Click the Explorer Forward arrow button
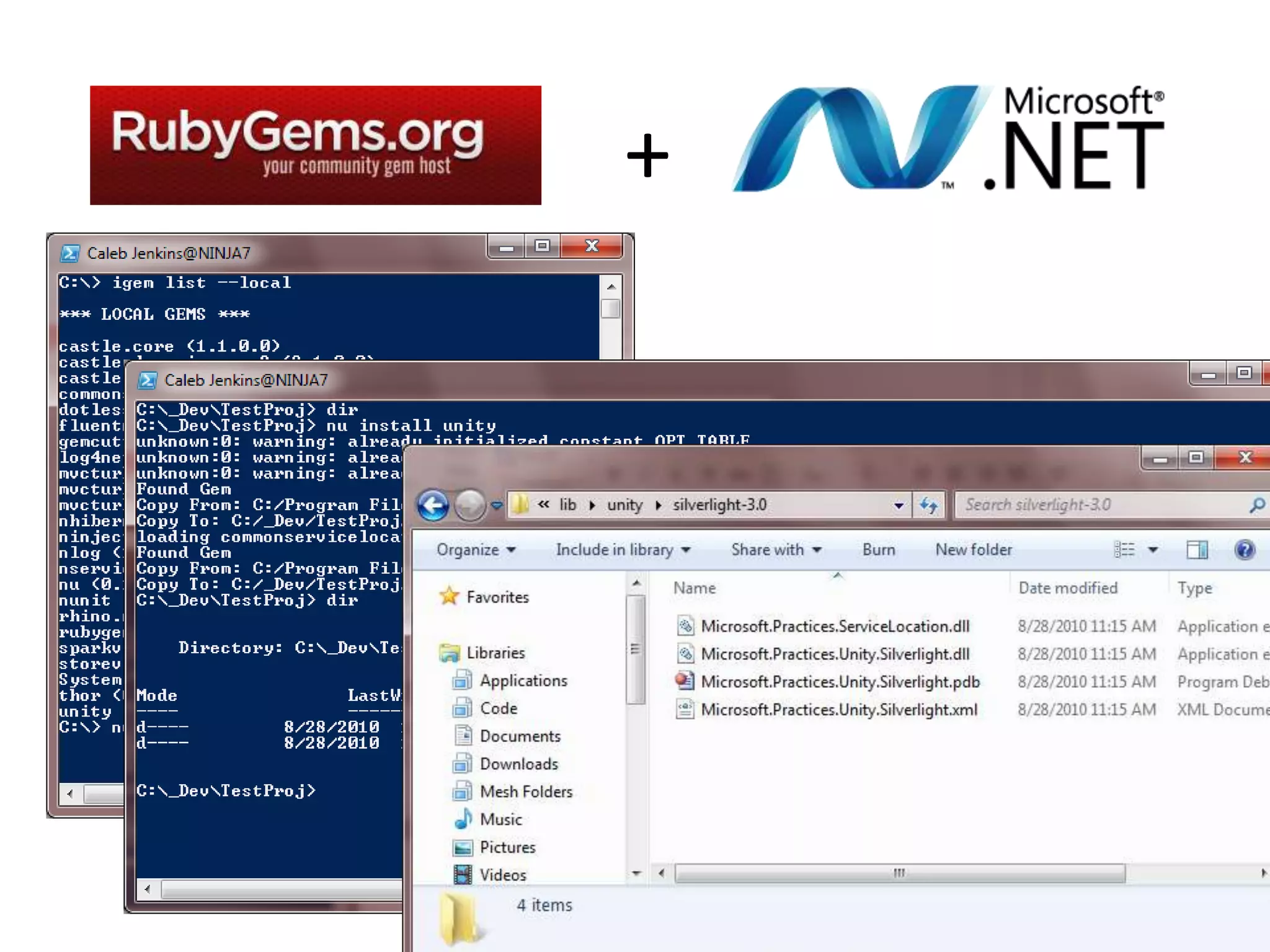The height and width of the screenshot is (952, 1270). (470, 505)
